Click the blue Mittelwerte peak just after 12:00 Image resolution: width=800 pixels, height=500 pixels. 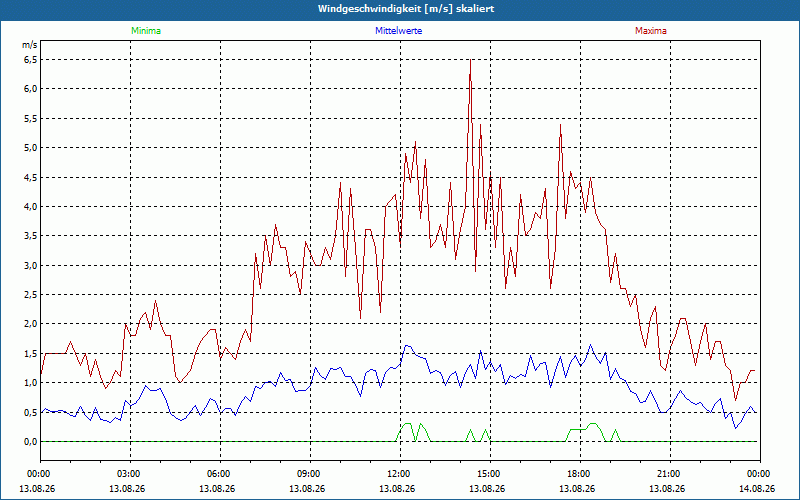[407, 346]
